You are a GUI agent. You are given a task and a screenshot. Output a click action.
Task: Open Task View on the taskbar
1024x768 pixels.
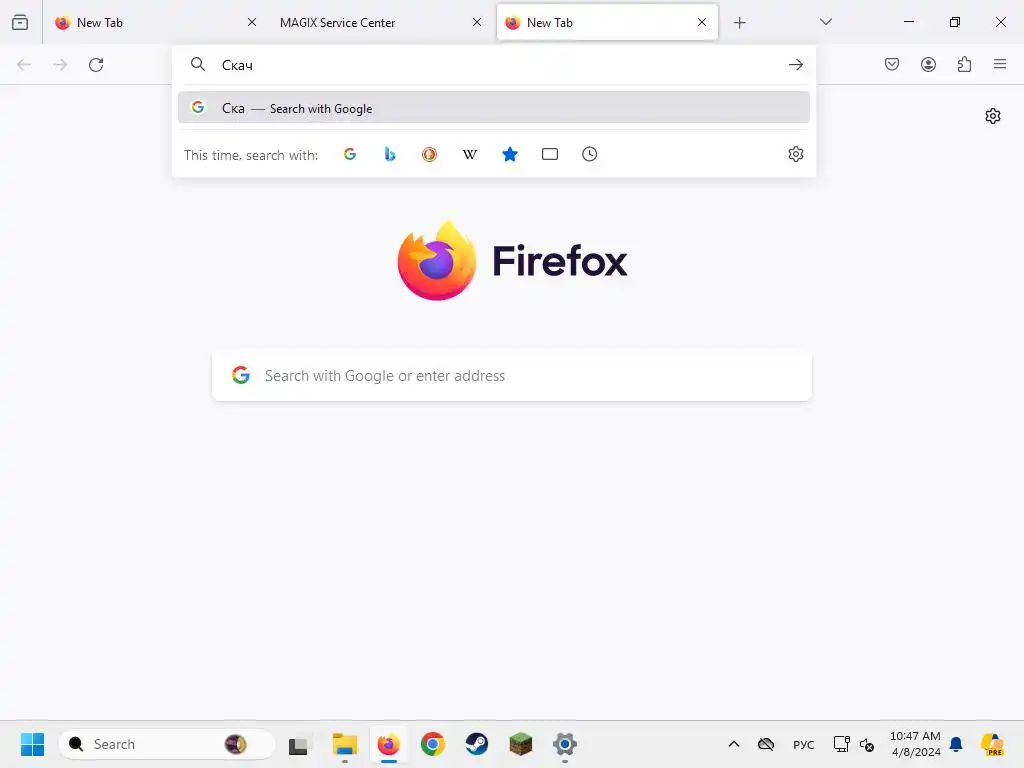299,744
